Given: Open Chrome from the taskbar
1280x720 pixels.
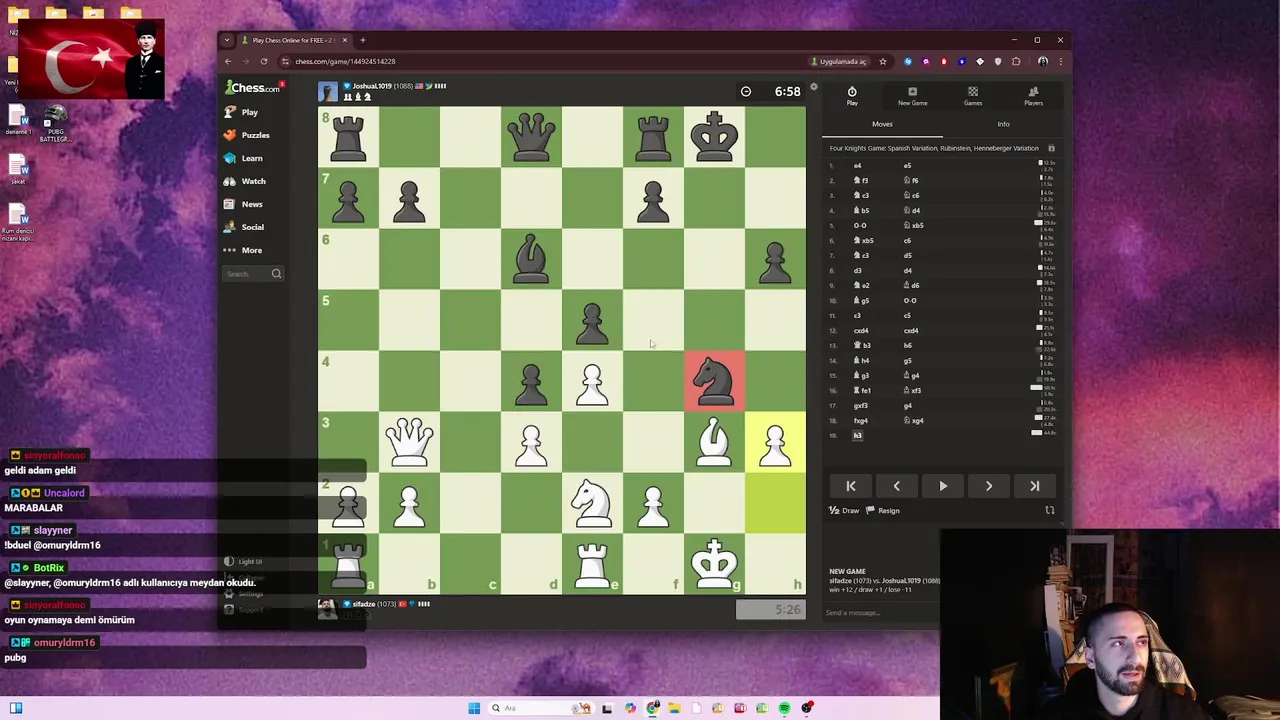Looking at the screenshot, I should (x=652, y=708).
